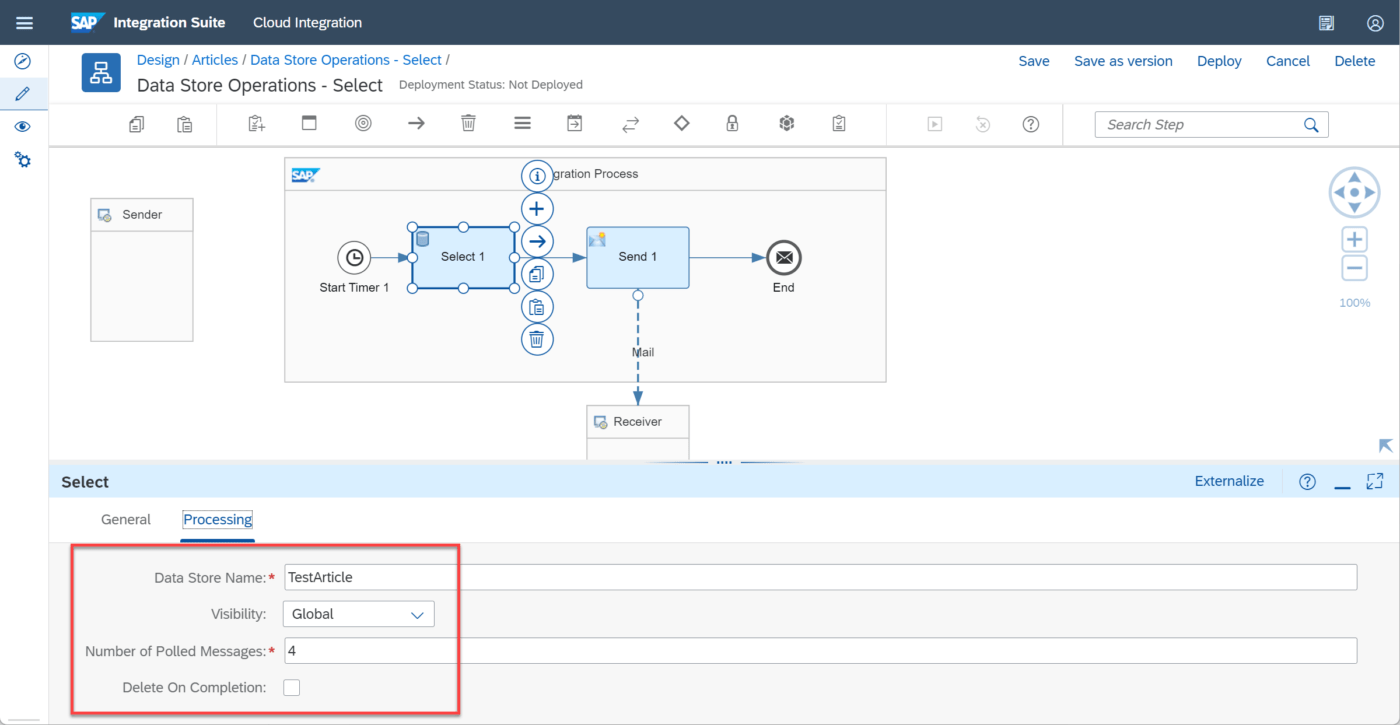
Task: Click the Deploy button
Action: coord(1219,61)
